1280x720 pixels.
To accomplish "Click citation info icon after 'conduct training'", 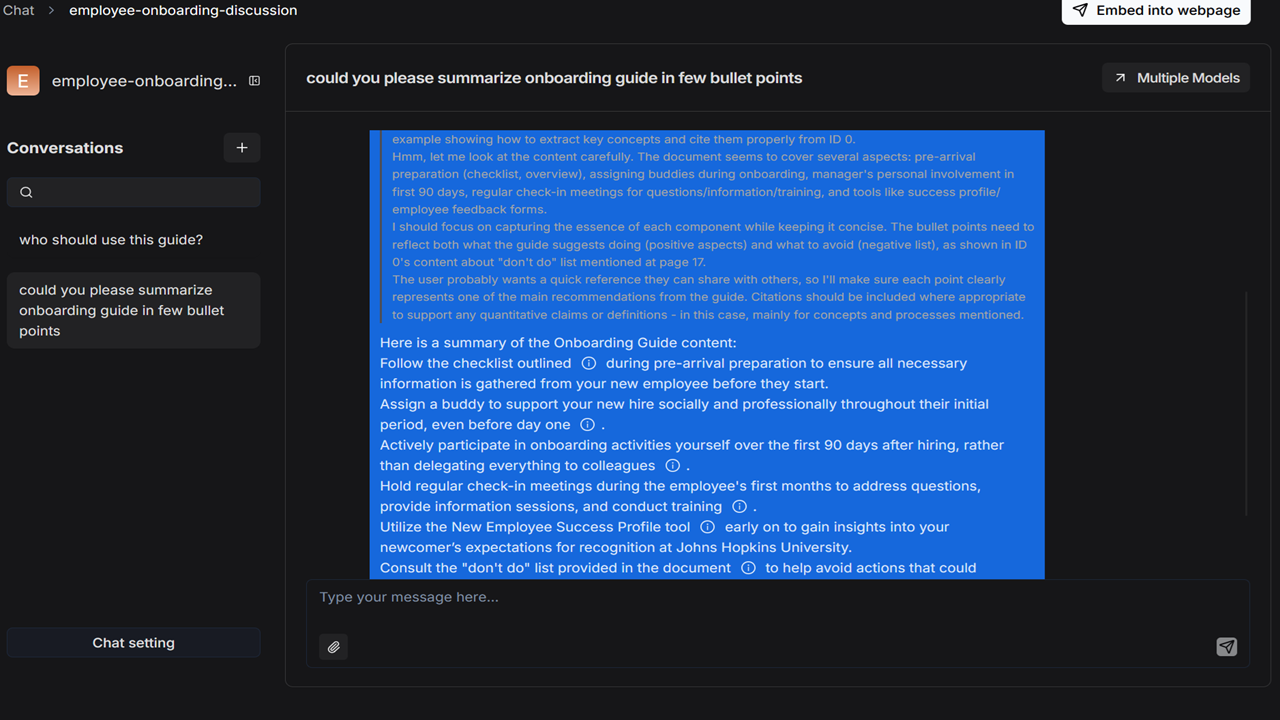I will point(739,506).
